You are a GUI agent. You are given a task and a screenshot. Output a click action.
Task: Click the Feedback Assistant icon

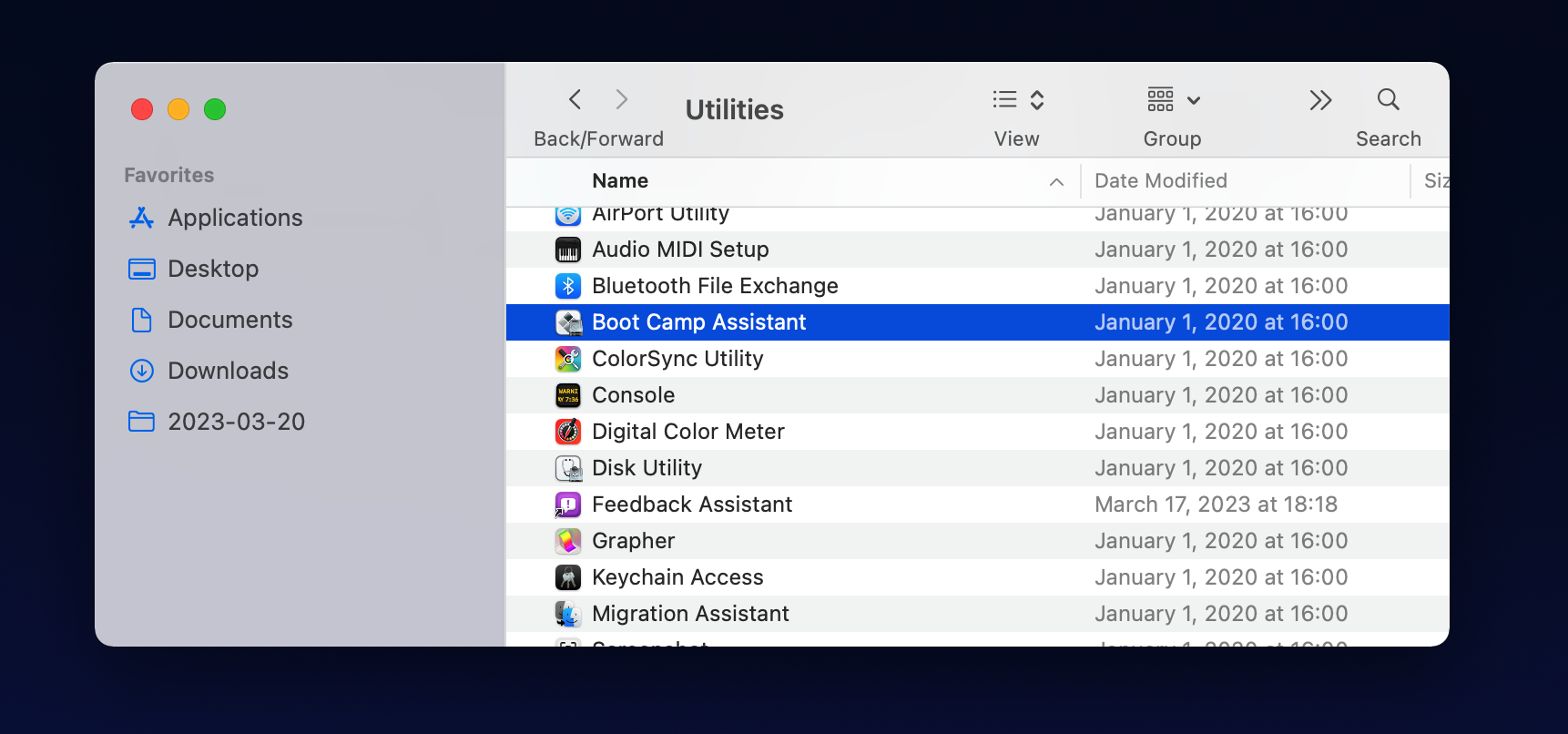pyautogui.click(x=568, y=505)
